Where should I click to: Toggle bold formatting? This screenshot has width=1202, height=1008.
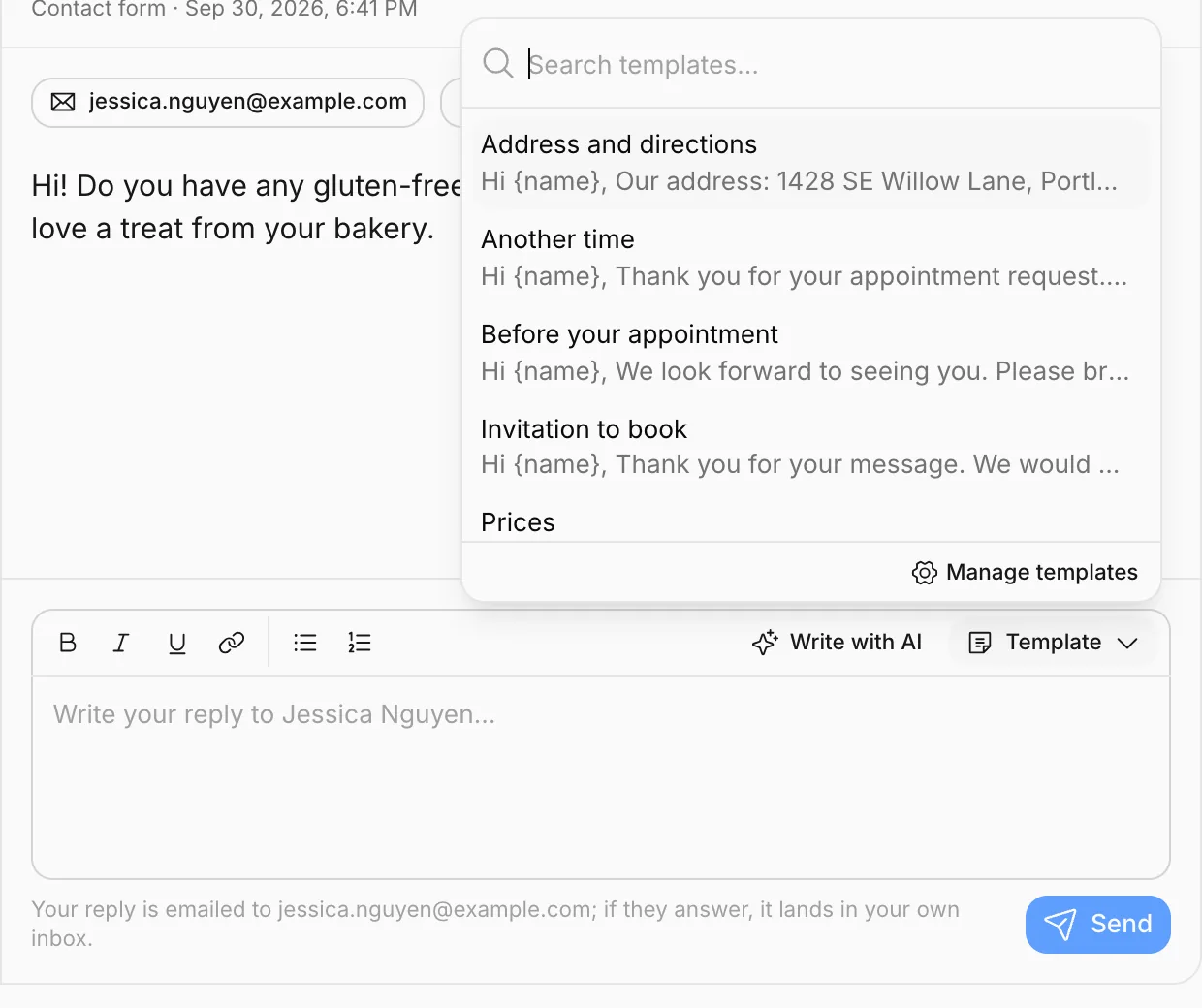68,643
